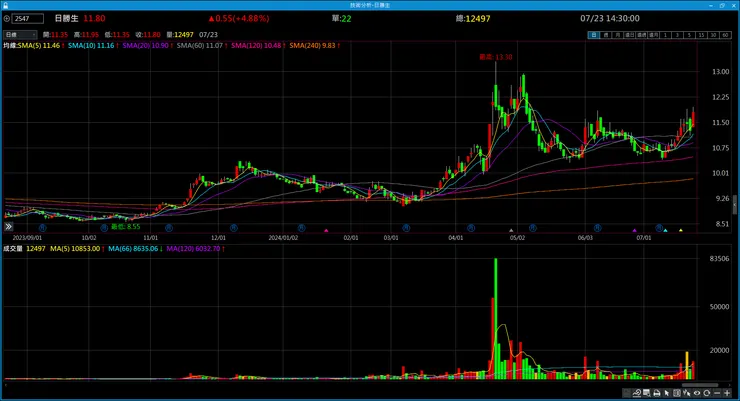This screenshot has height=401, width=740.
Task: Select the adjusted monthly (還月) period
Action: (x=654, y=35)
